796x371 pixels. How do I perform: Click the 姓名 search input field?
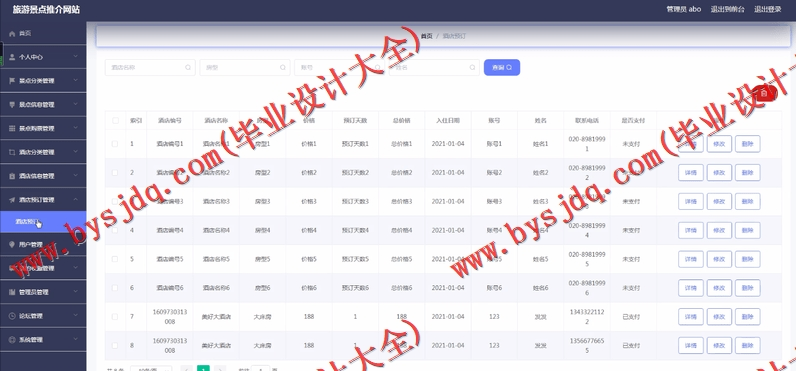[x=434, y=68]
